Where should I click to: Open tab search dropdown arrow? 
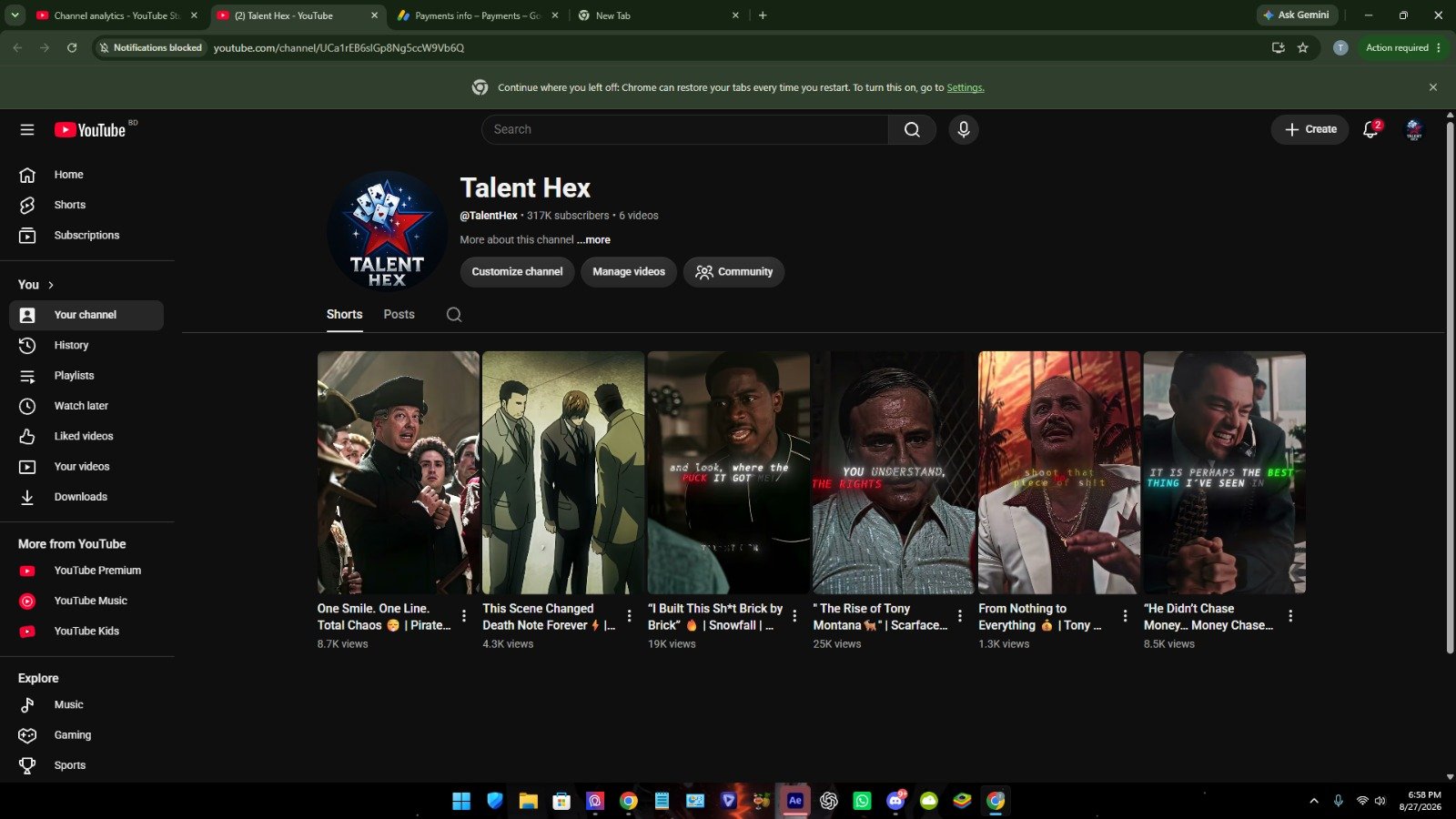pos(15,15)
